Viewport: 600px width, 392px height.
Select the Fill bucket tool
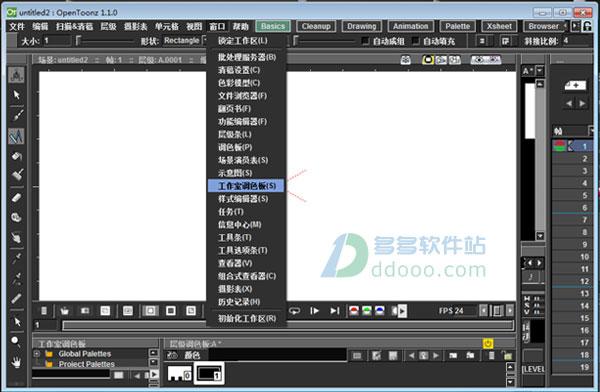(x=16, y=156)
